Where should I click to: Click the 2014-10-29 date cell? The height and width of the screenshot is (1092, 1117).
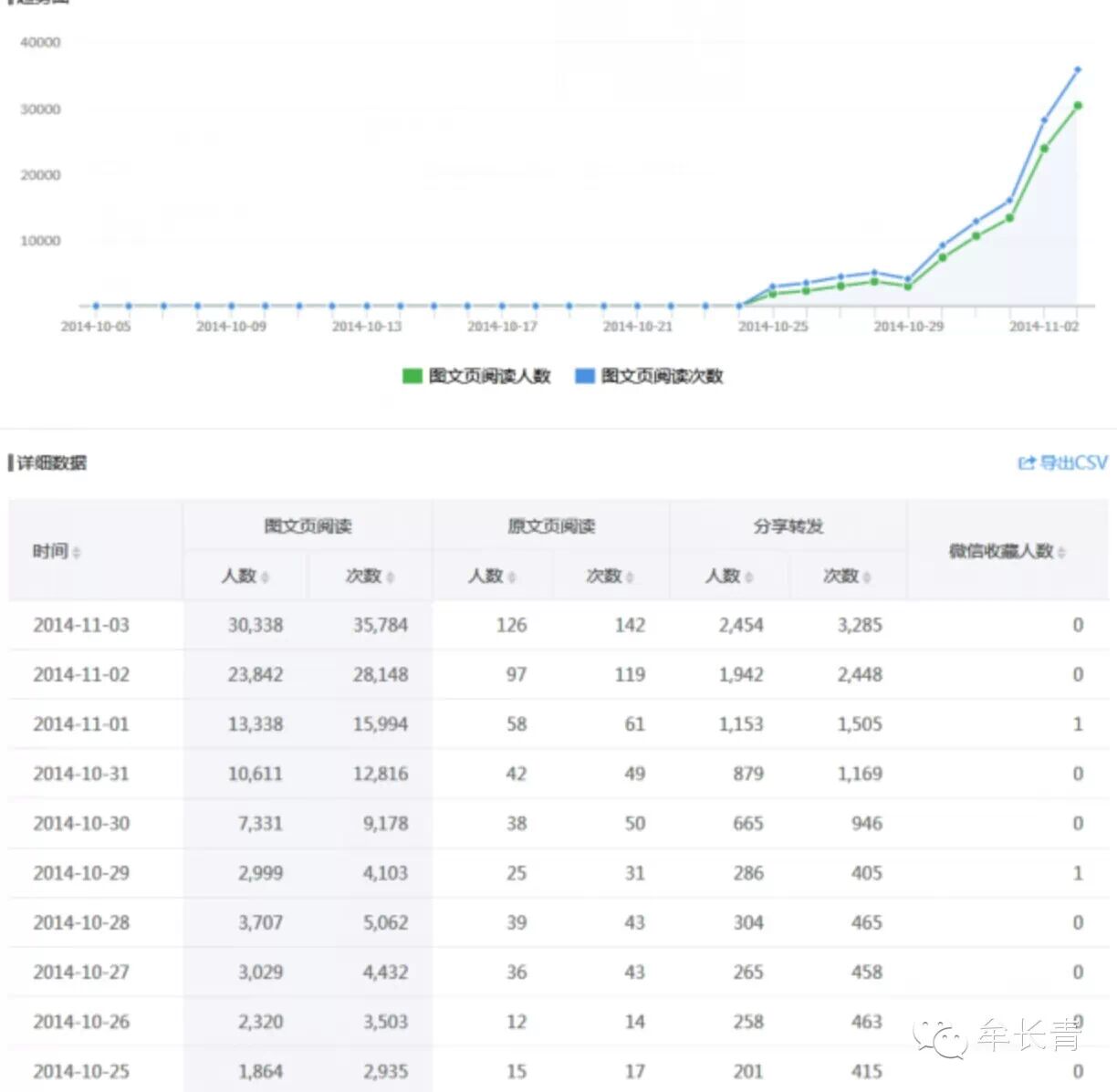[81, 873]
